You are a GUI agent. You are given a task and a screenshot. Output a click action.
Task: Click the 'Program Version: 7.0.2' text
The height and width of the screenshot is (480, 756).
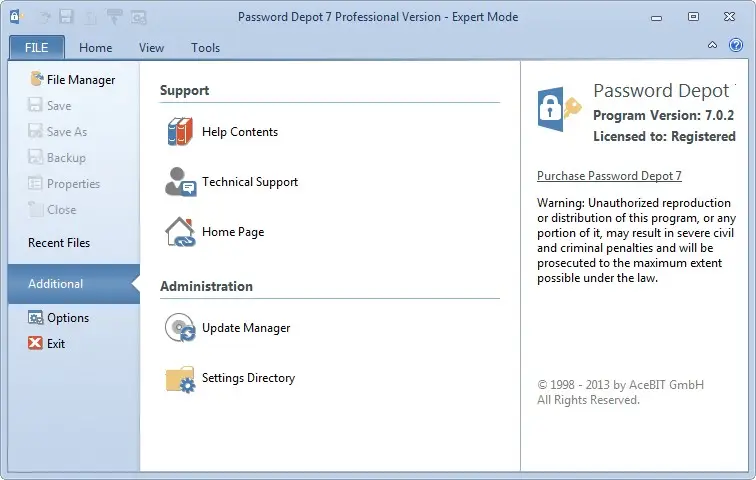point(663,115)
